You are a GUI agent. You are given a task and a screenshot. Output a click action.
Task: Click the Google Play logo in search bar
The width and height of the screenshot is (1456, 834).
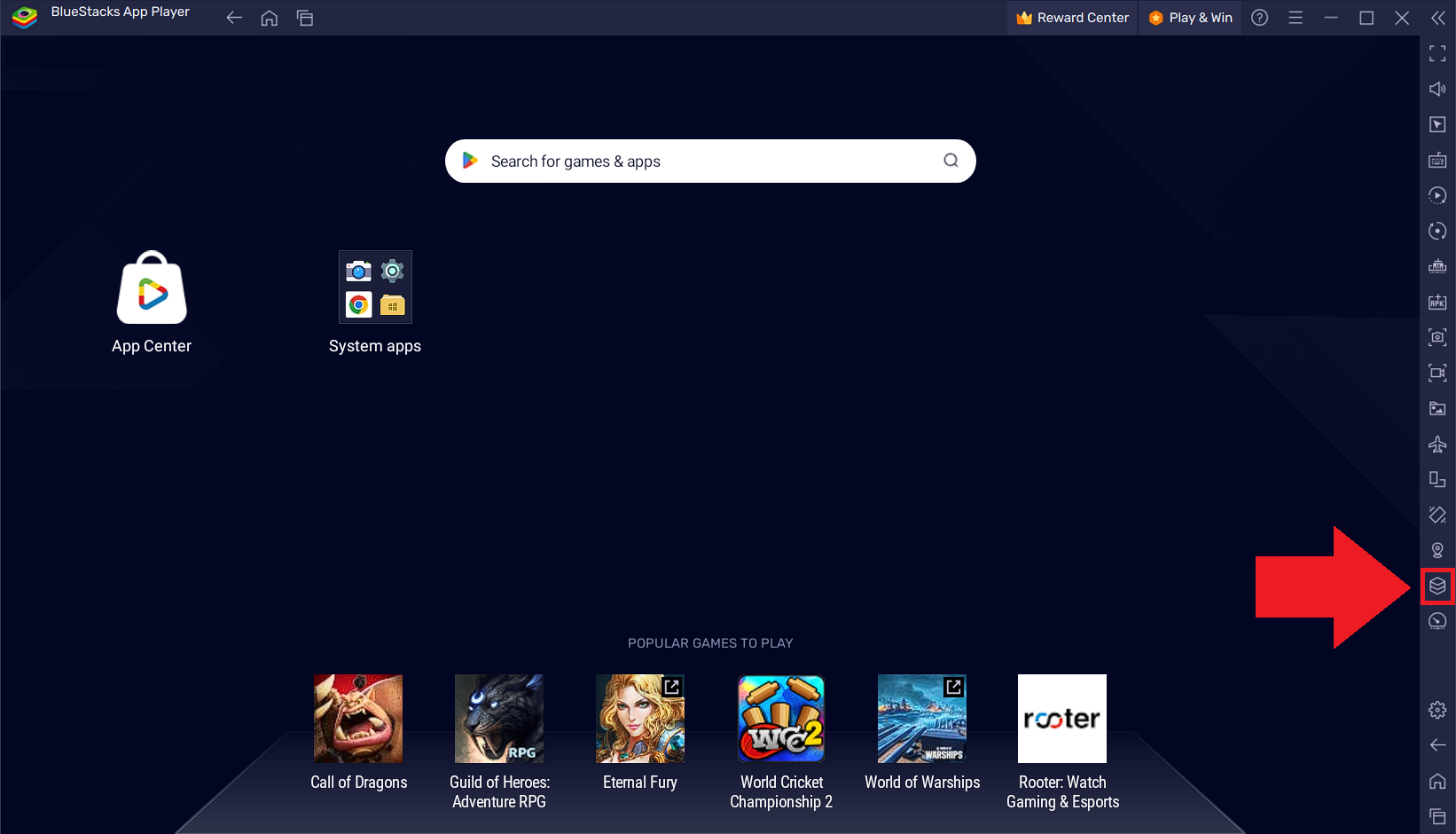click(470, 161)
